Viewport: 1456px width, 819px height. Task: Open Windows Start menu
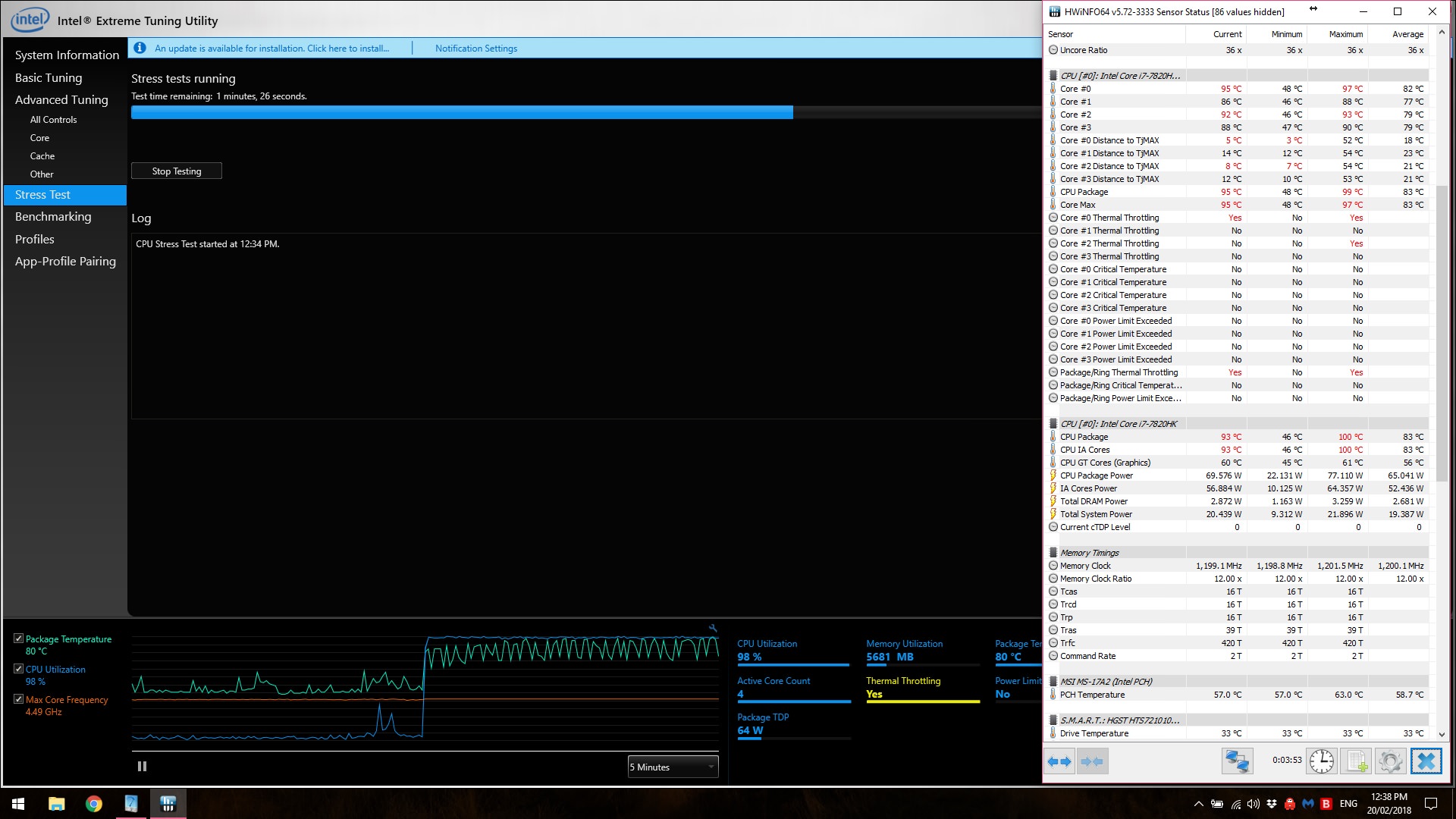[x=18, y=804]
